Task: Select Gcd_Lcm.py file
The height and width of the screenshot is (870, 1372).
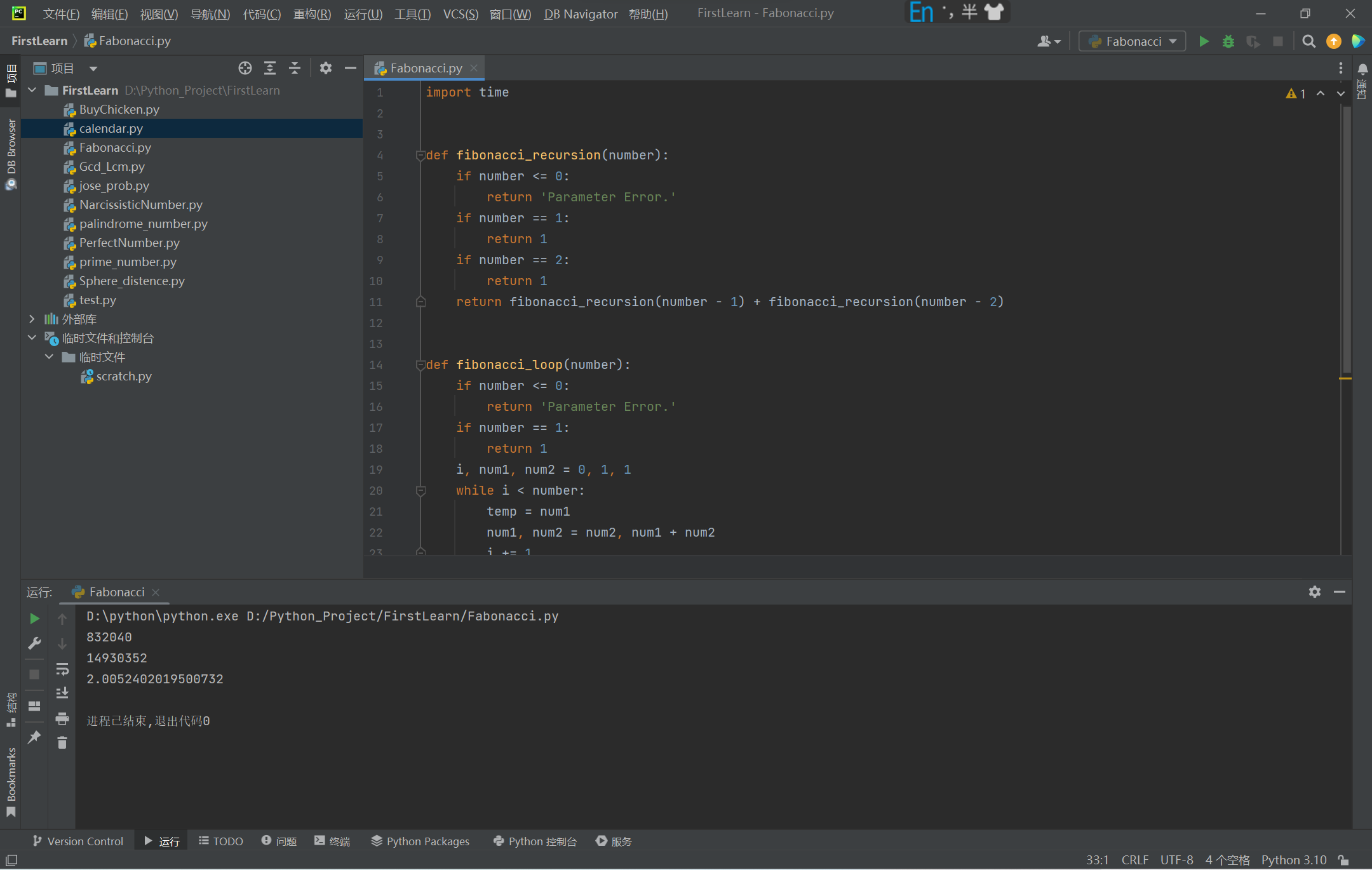Action: point(112,166)
